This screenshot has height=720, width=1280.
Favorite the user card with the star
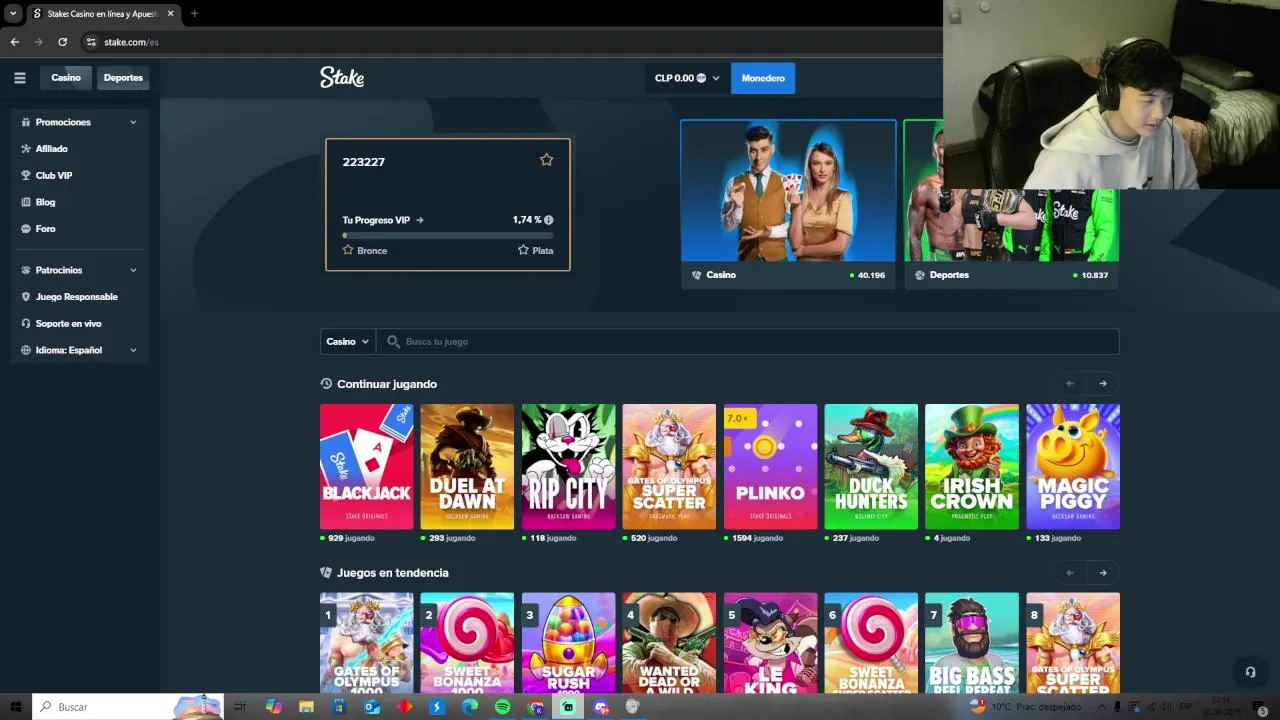(546, 160)
